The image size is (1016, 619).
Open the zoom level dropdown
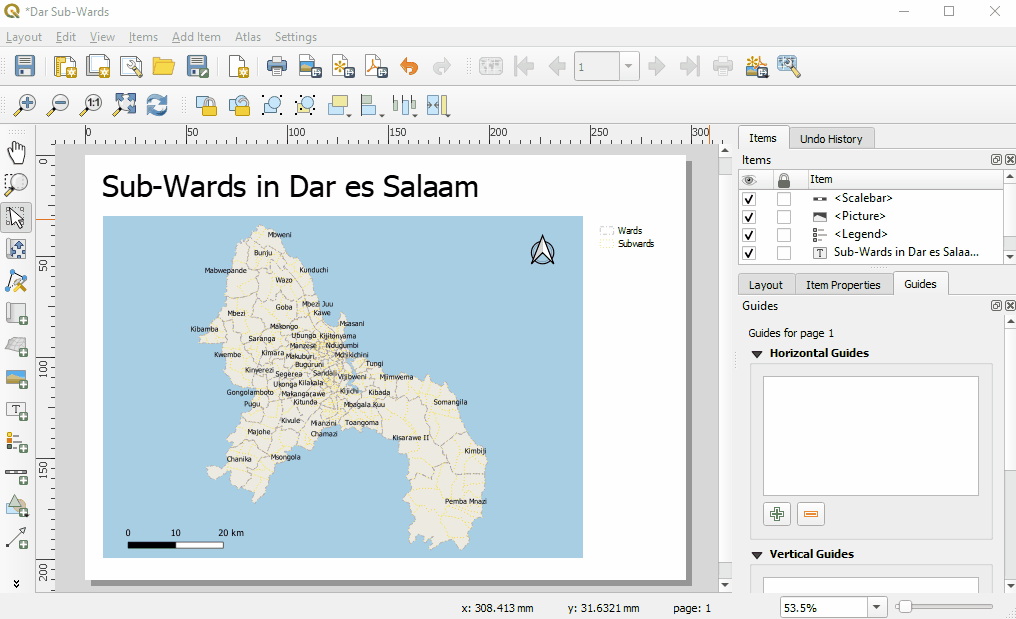877,607
